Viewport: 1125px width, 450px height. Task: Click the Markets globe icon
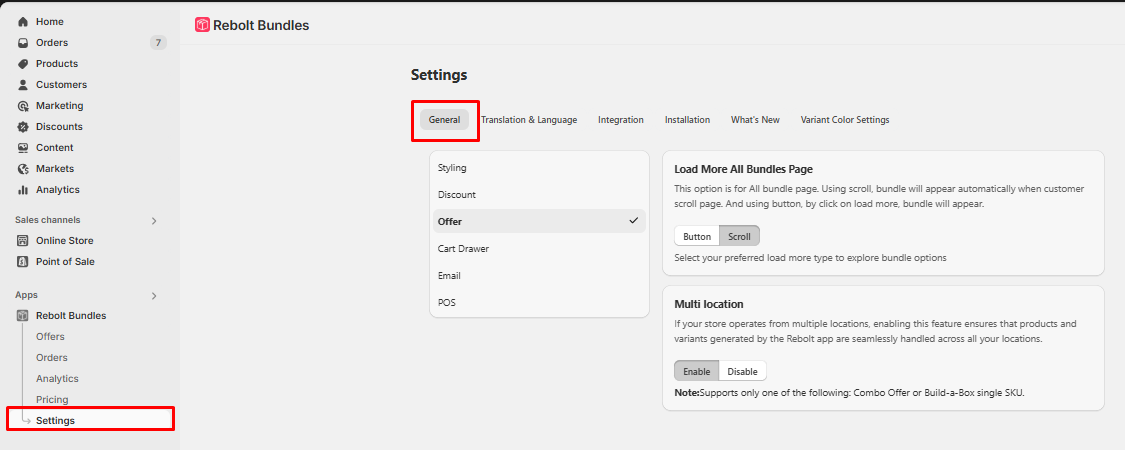click(23, 169)
